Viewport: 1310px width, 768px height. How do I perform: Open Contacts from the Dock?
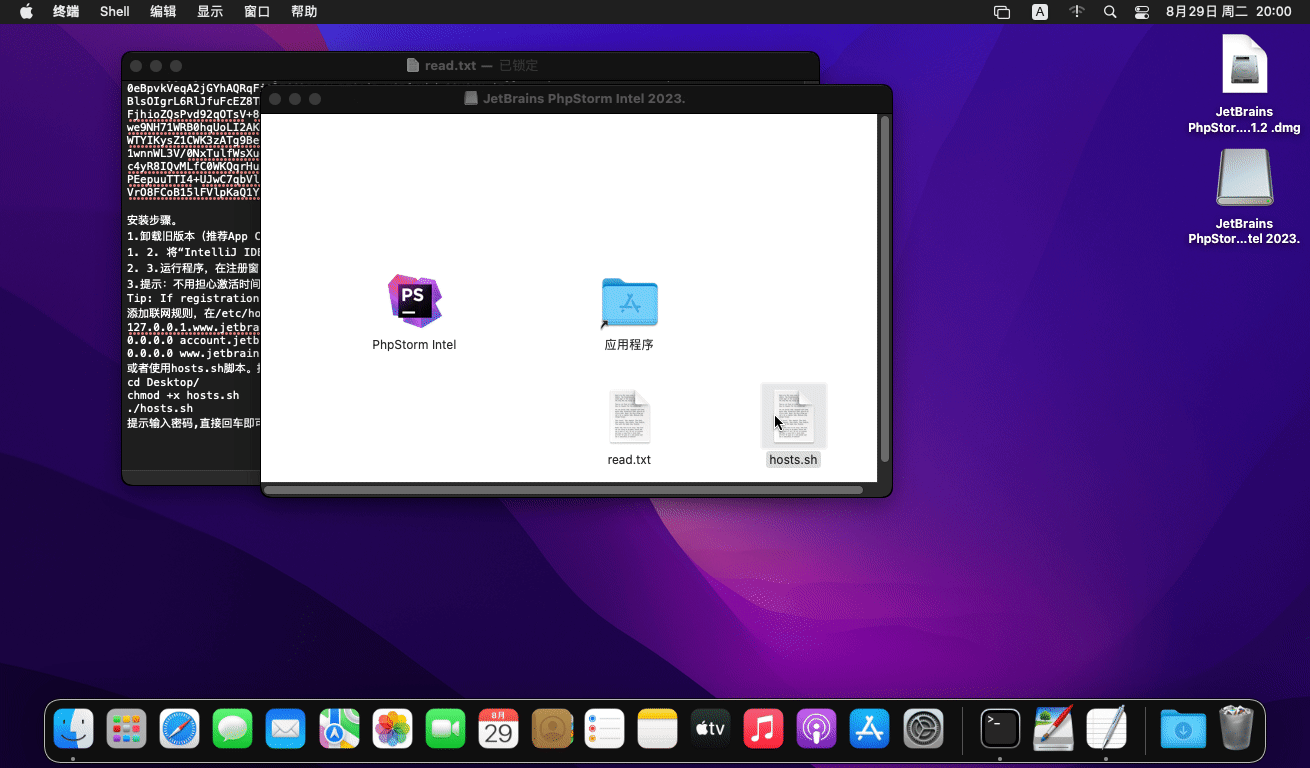coord(551,729)
